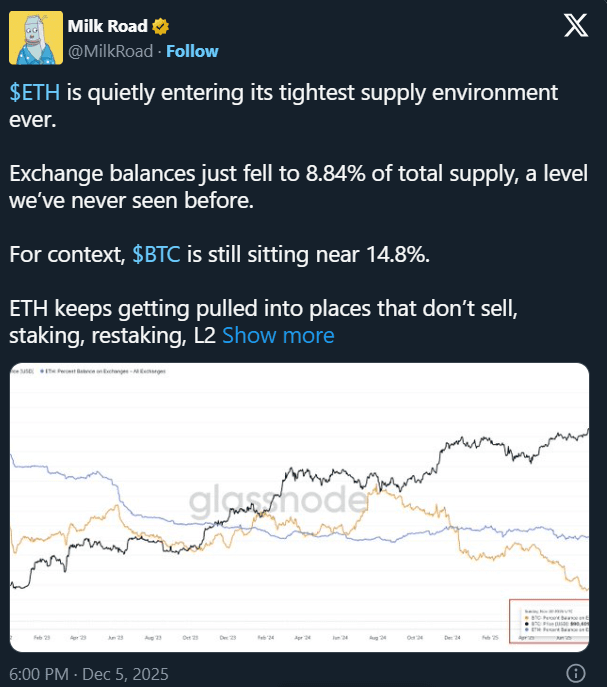Click the glassnode watermark on the chart
Image resolution: width=607 pixels, height=687 pixels.
[x=277, y=499]
